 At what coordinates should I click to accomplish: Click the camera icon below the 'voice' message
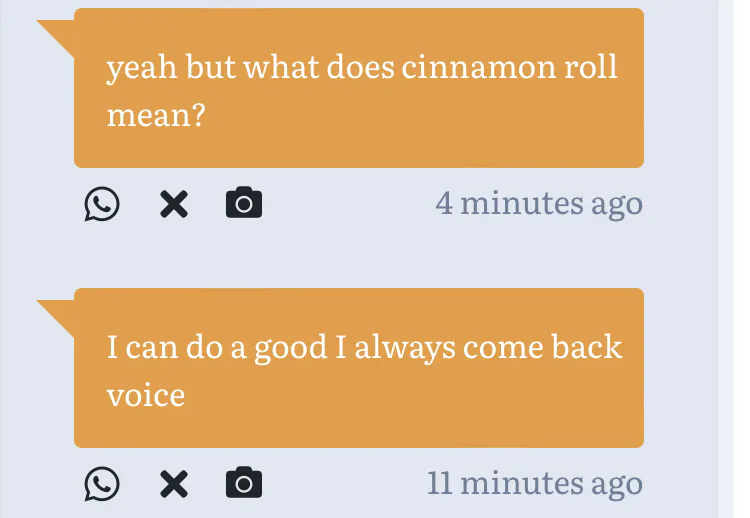coord(244,484)
